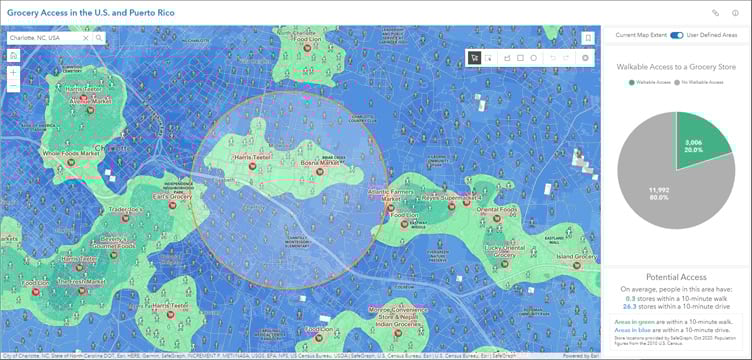Run the location search magnifier

[x=99, y=38]
